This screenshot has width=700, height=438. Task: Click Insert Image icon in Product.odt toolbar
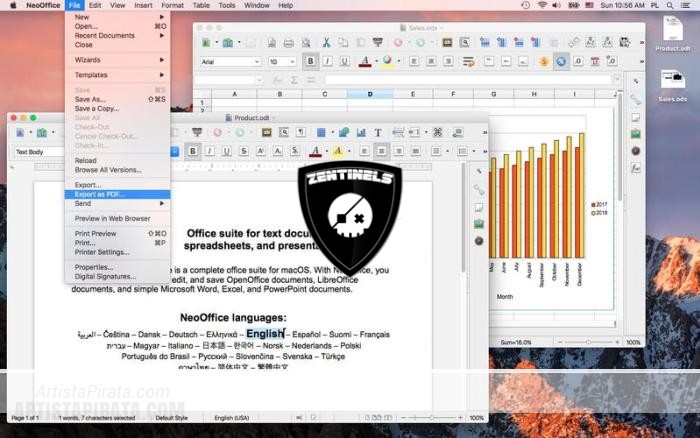click(344, 133)
